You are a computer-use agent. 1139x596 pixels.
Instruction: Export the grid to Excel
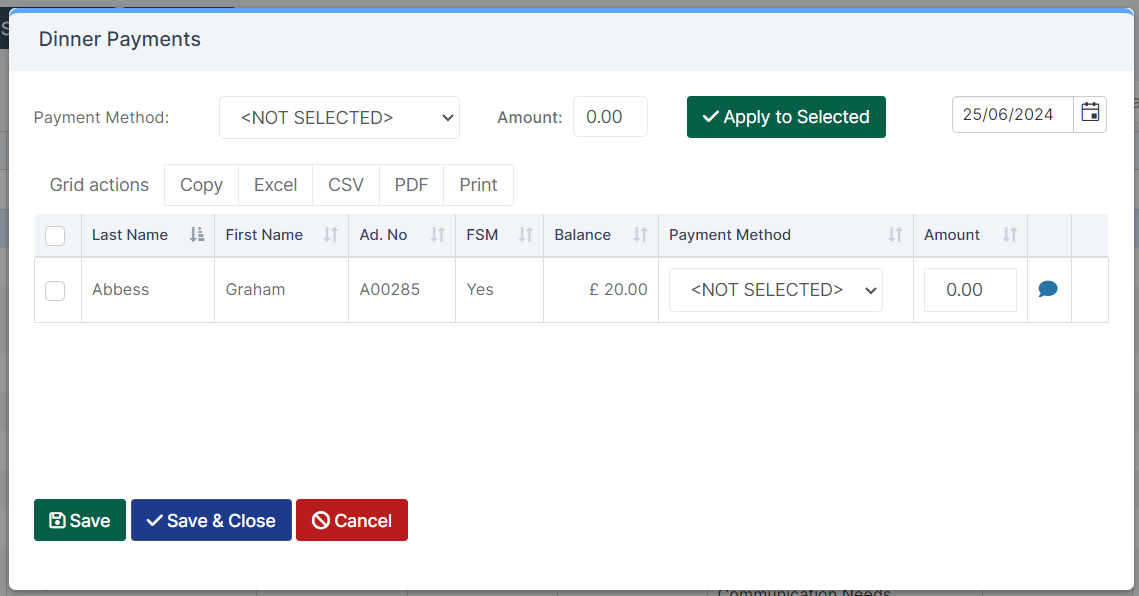(x=275, y=185)
